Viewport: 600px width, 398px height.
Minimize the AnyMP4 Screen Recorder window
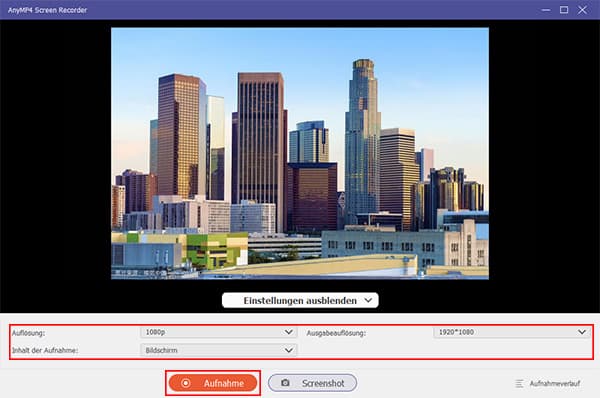[546, 10]
